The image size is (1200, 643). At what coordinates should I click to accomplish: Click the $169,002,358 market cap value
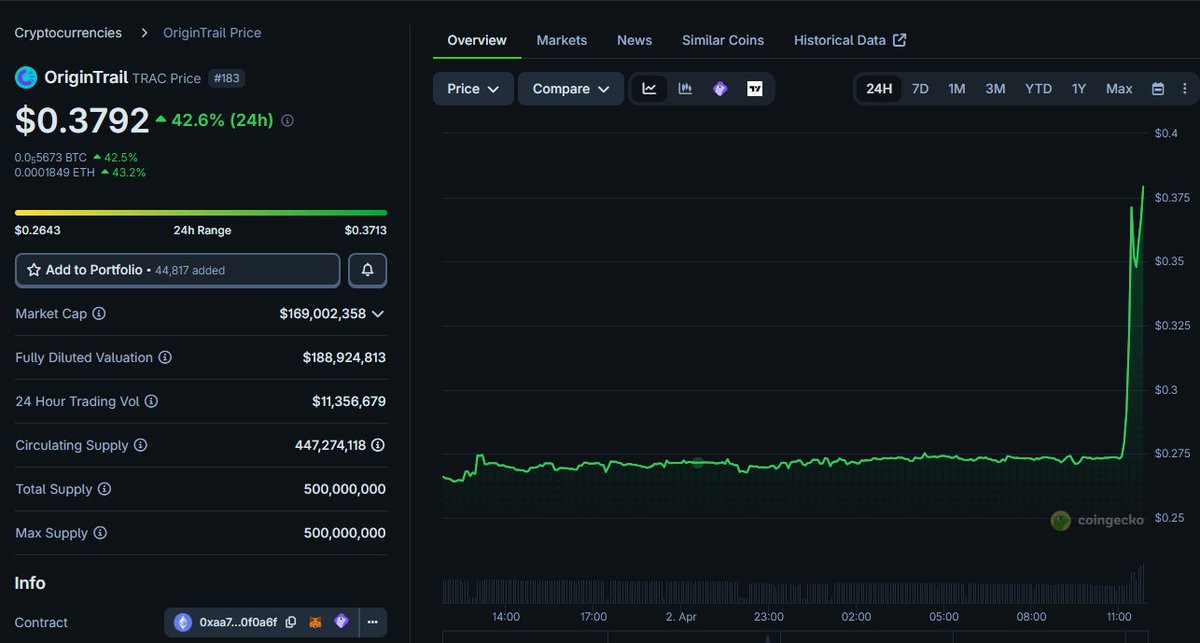[323, 314]
